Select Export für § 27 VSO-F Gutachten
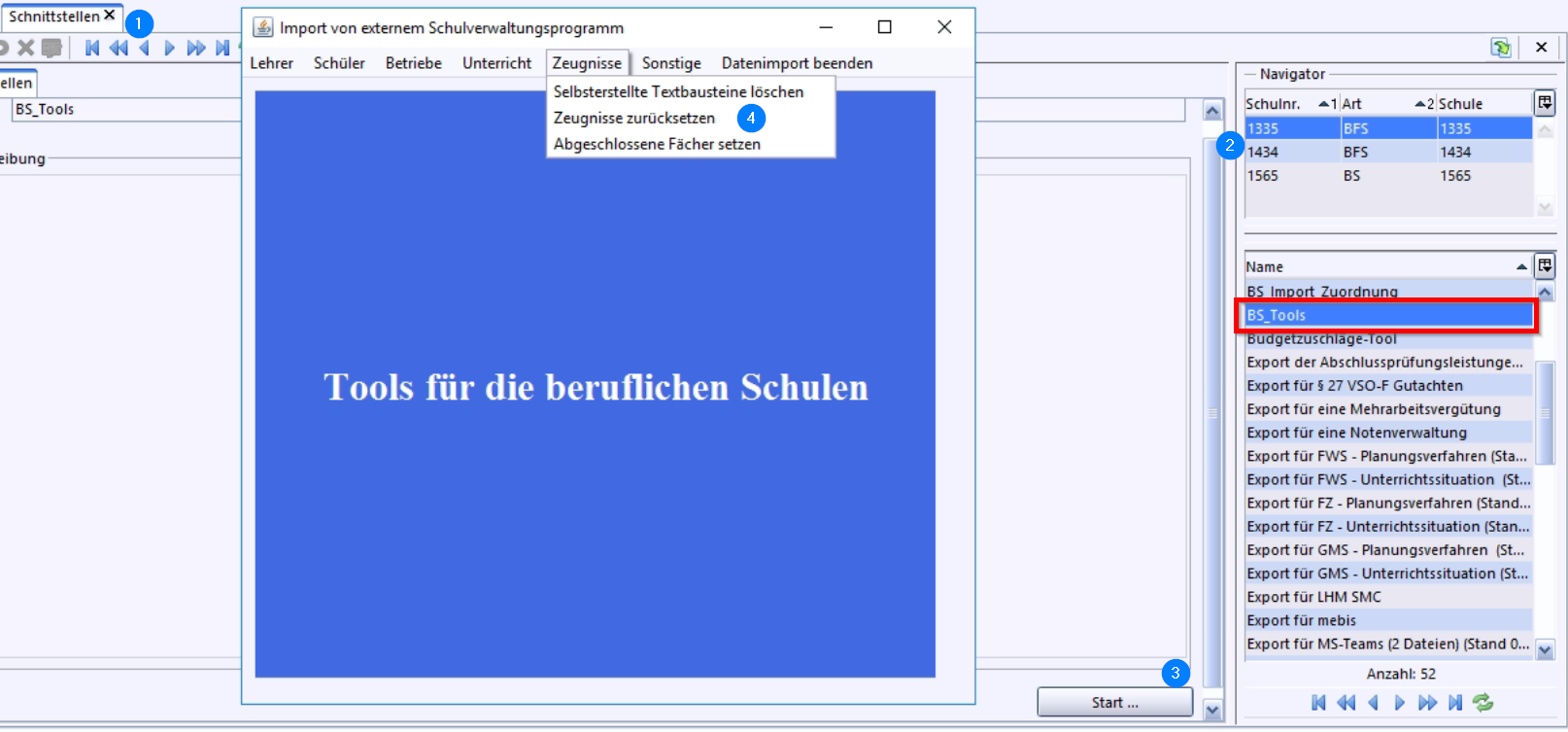The image size is (1568, 732). (x=1388, y=385)
